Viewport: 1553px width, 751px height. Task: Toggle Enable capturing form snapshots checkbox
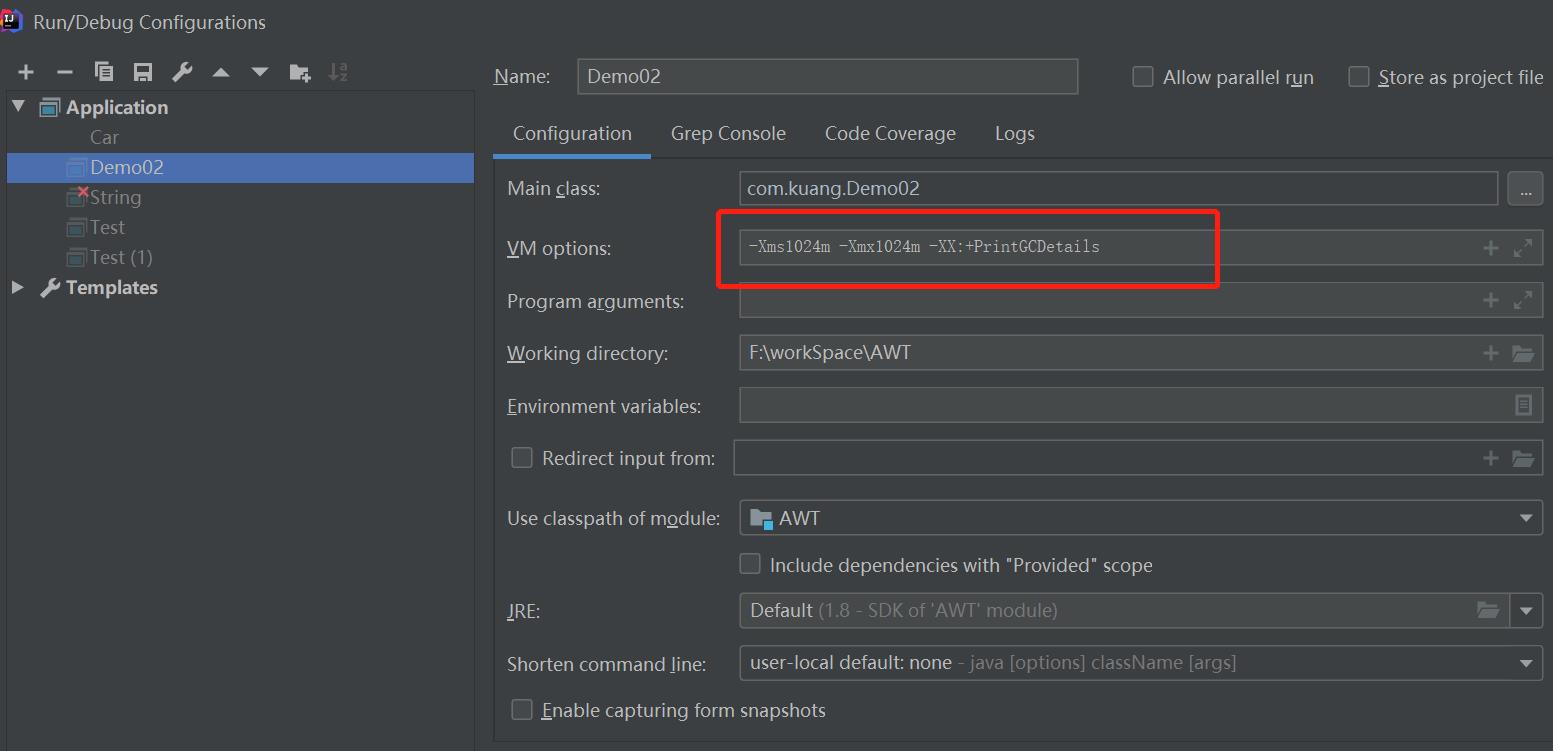pyautogui.click(x=522, y=709)
